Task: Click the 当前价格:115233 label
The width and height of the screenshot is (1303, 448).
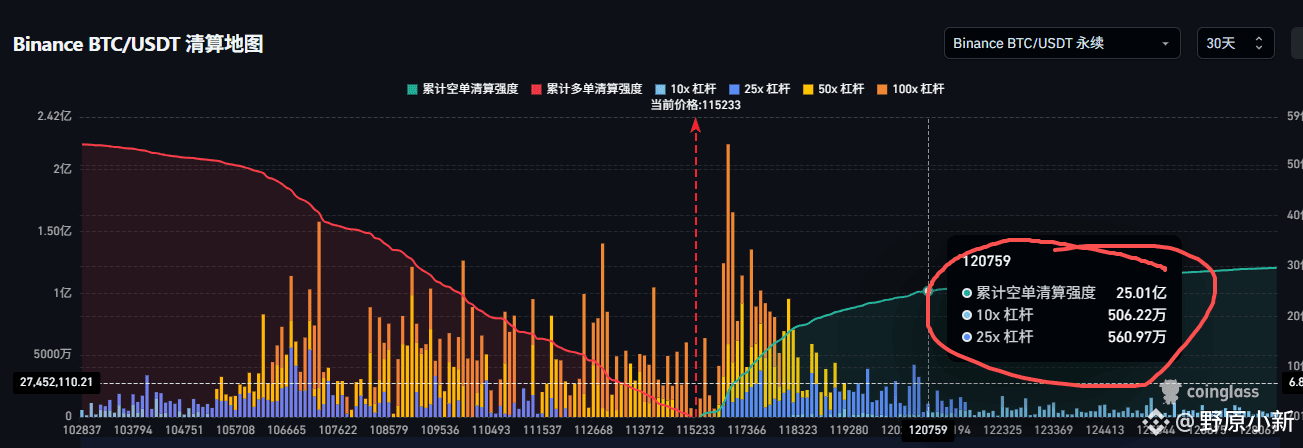Action: pos(695,104)
